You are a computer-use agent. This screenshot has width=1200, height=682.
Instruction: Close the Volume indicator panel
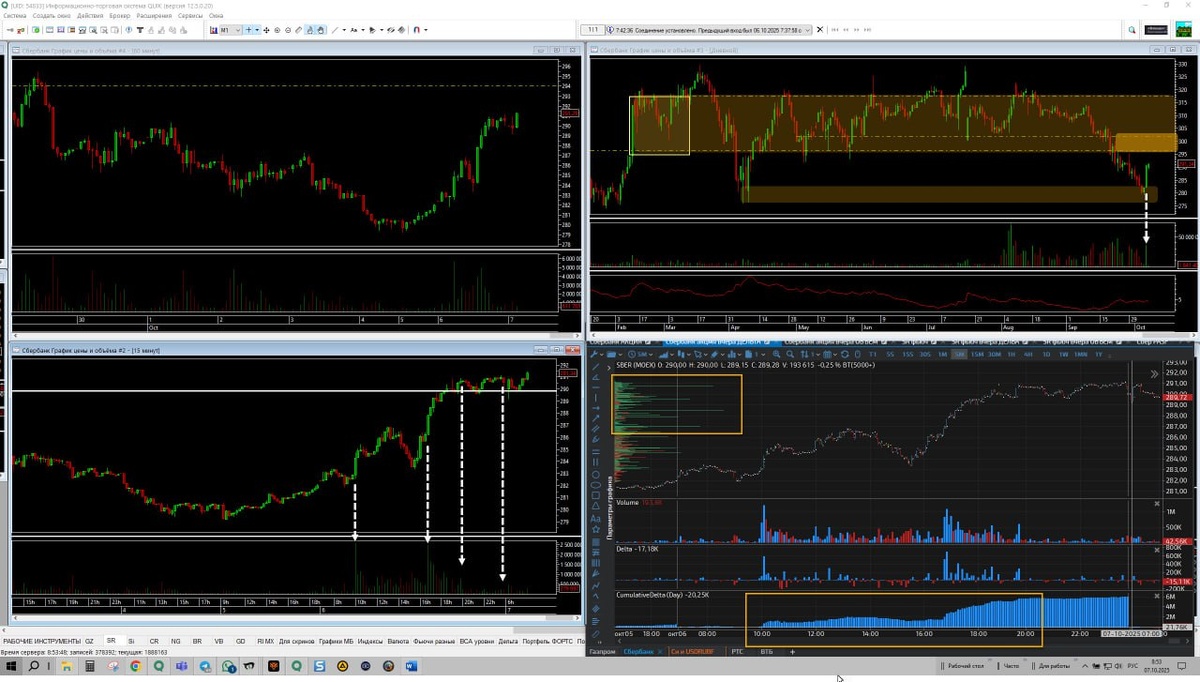tap(1157, 503)
